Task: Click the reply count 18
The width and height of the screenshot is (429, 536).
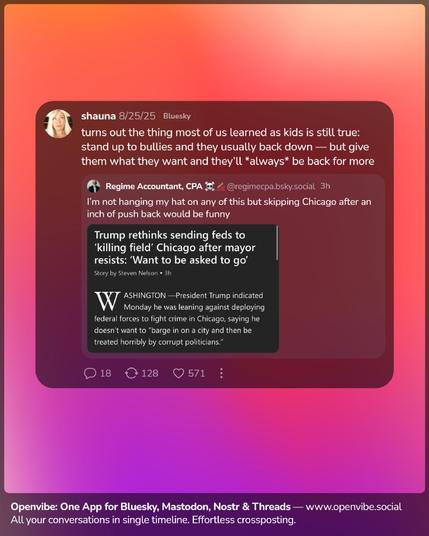Action: point(106,373)
